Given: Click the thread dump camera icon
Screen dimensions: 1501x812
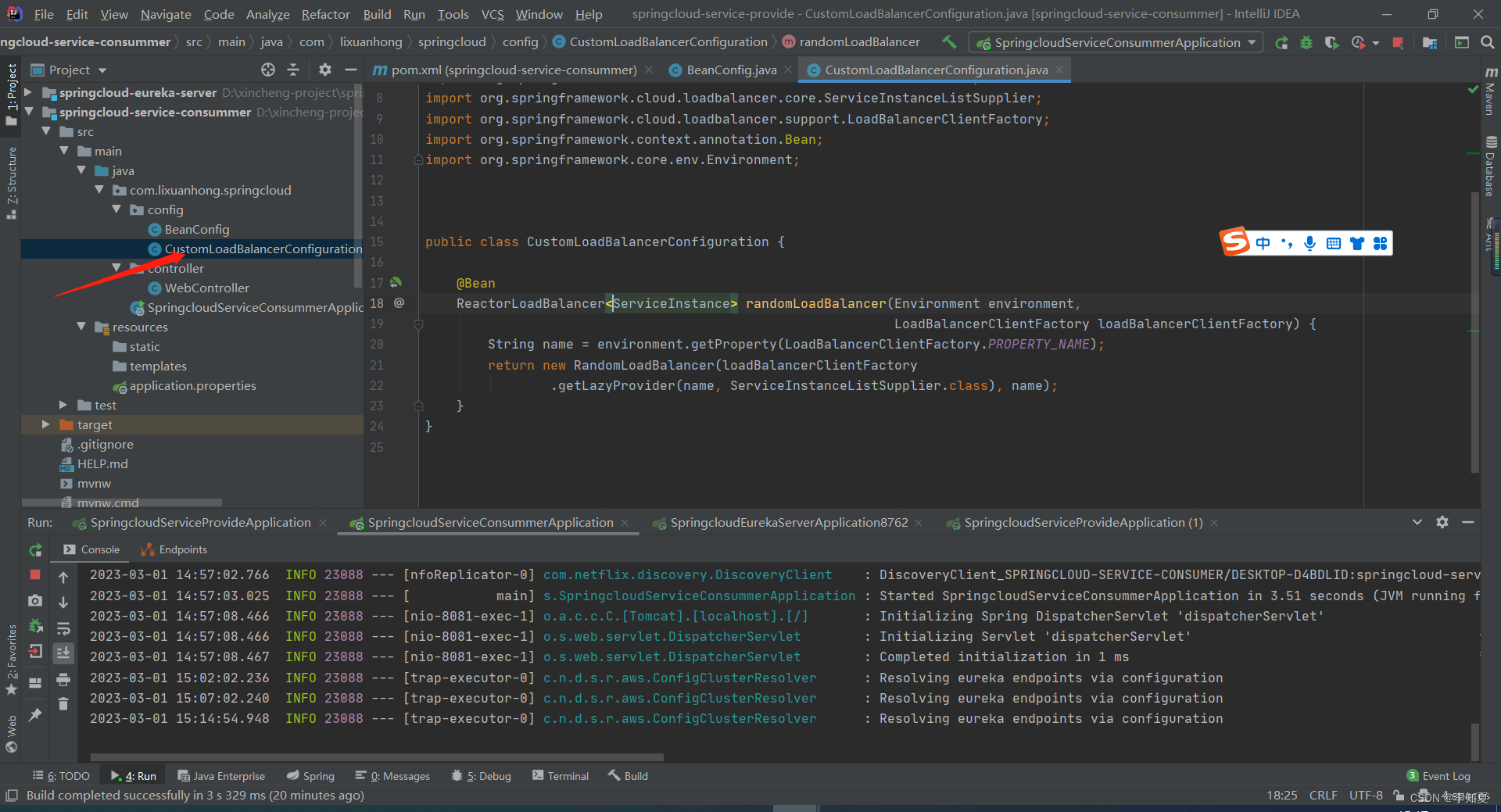Looking at the screenshot, I should [35, 600].
